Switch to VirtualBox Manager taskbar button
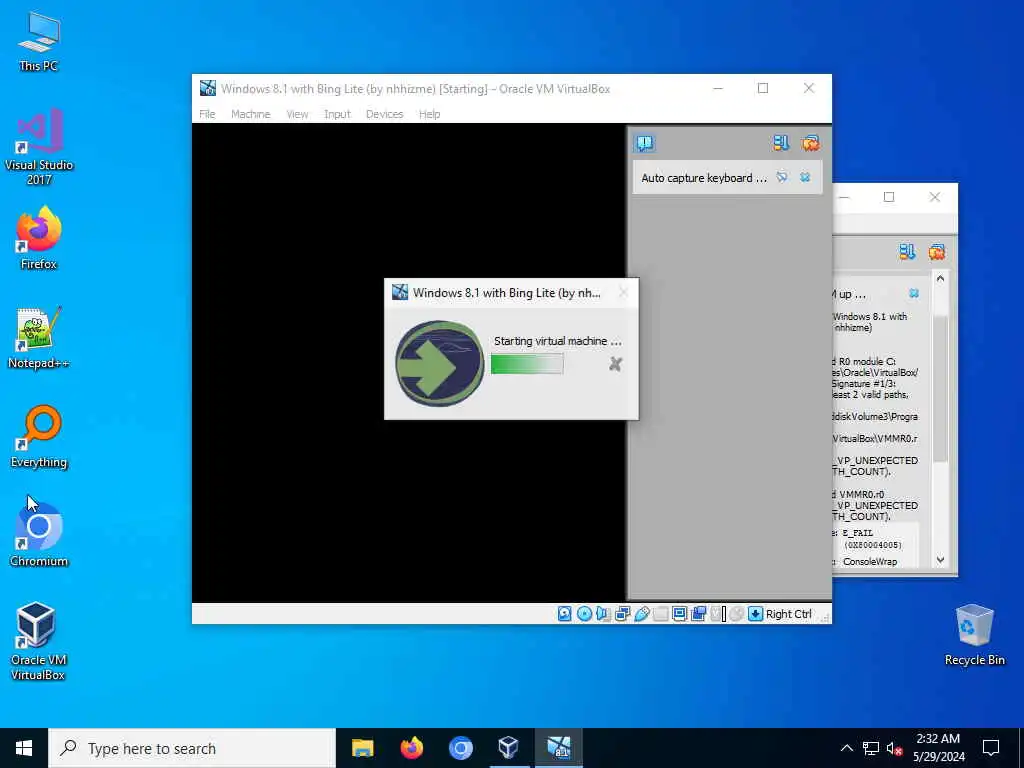 coord(509,748)
